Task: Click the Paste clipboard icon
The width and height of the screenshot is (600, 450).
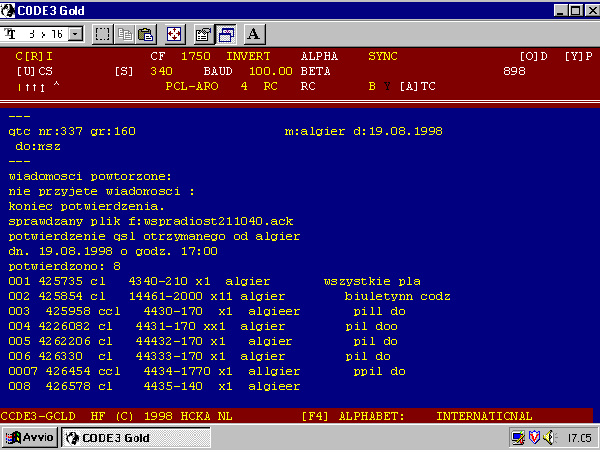Action: click(x=145, y=33)
